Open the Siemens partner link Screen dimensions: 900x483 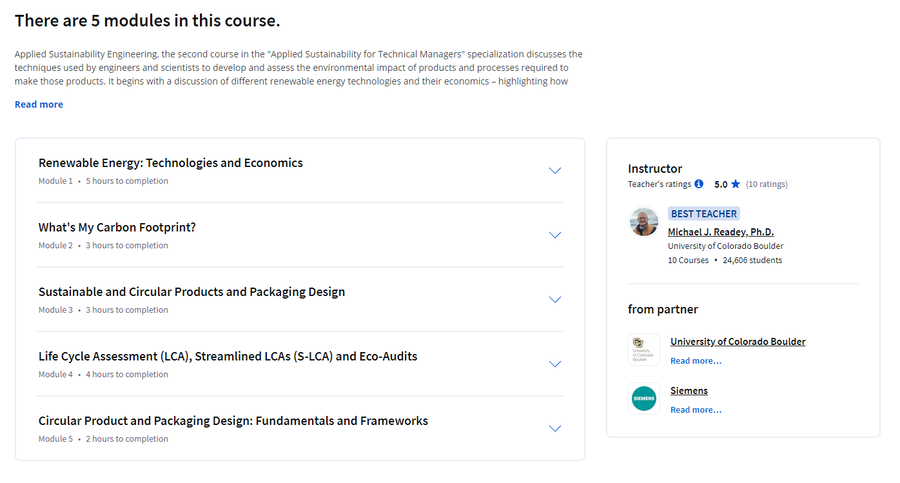pos(689,391)
